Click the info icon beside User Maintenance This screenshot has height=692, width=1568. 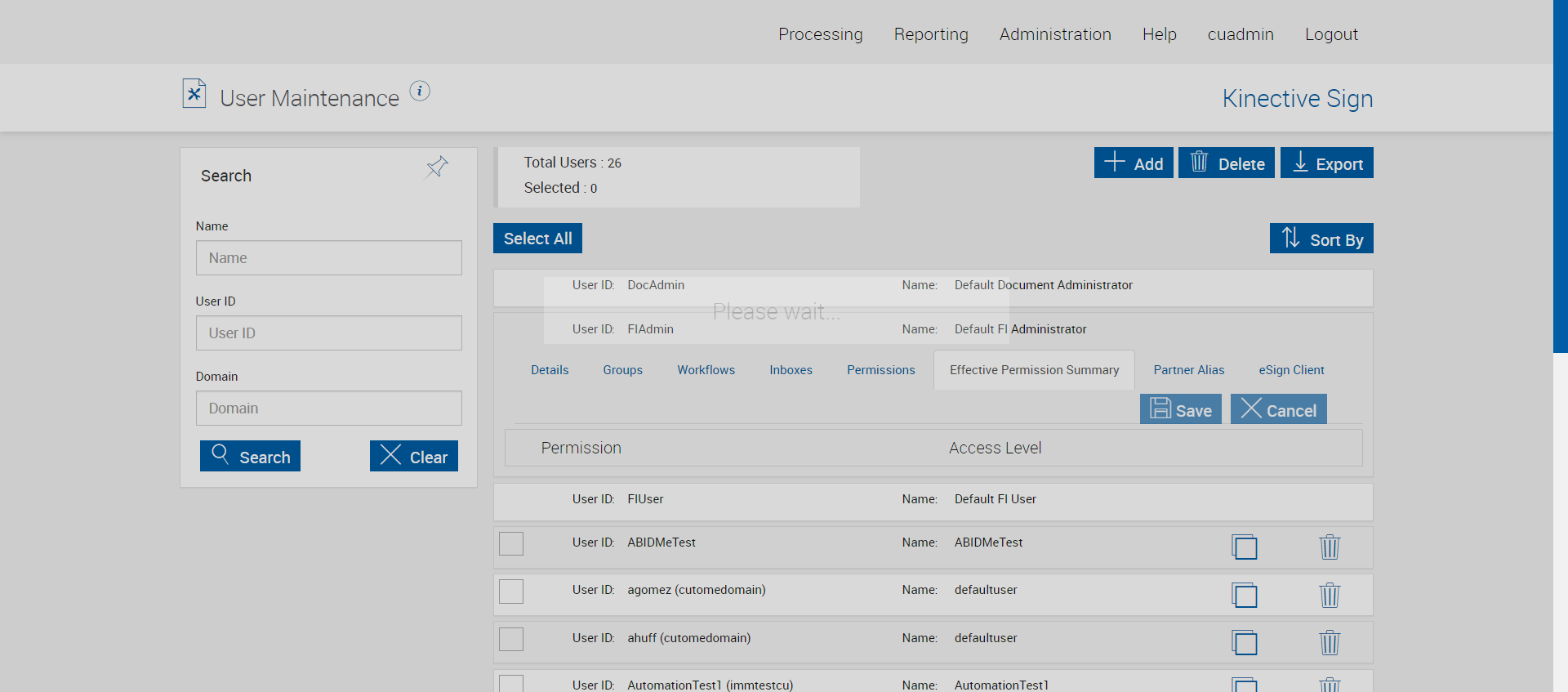[x=420, y=92]
